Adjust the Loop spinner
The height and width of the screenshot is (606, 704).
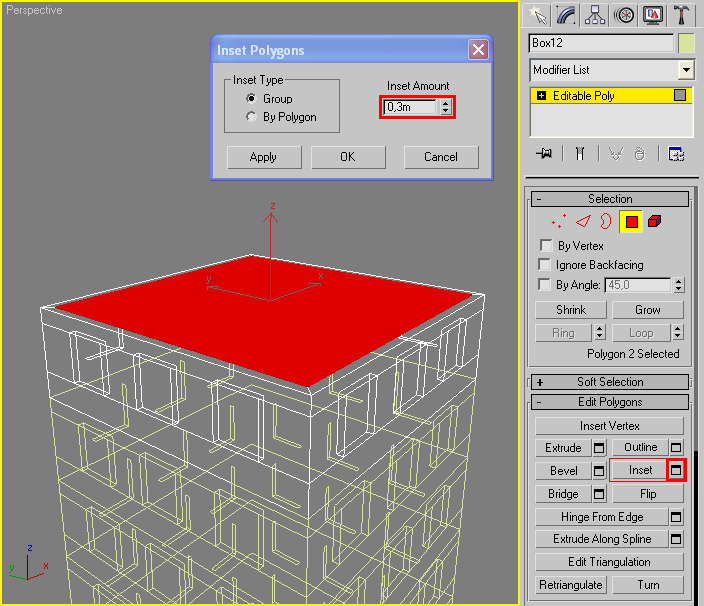[678, 333]
